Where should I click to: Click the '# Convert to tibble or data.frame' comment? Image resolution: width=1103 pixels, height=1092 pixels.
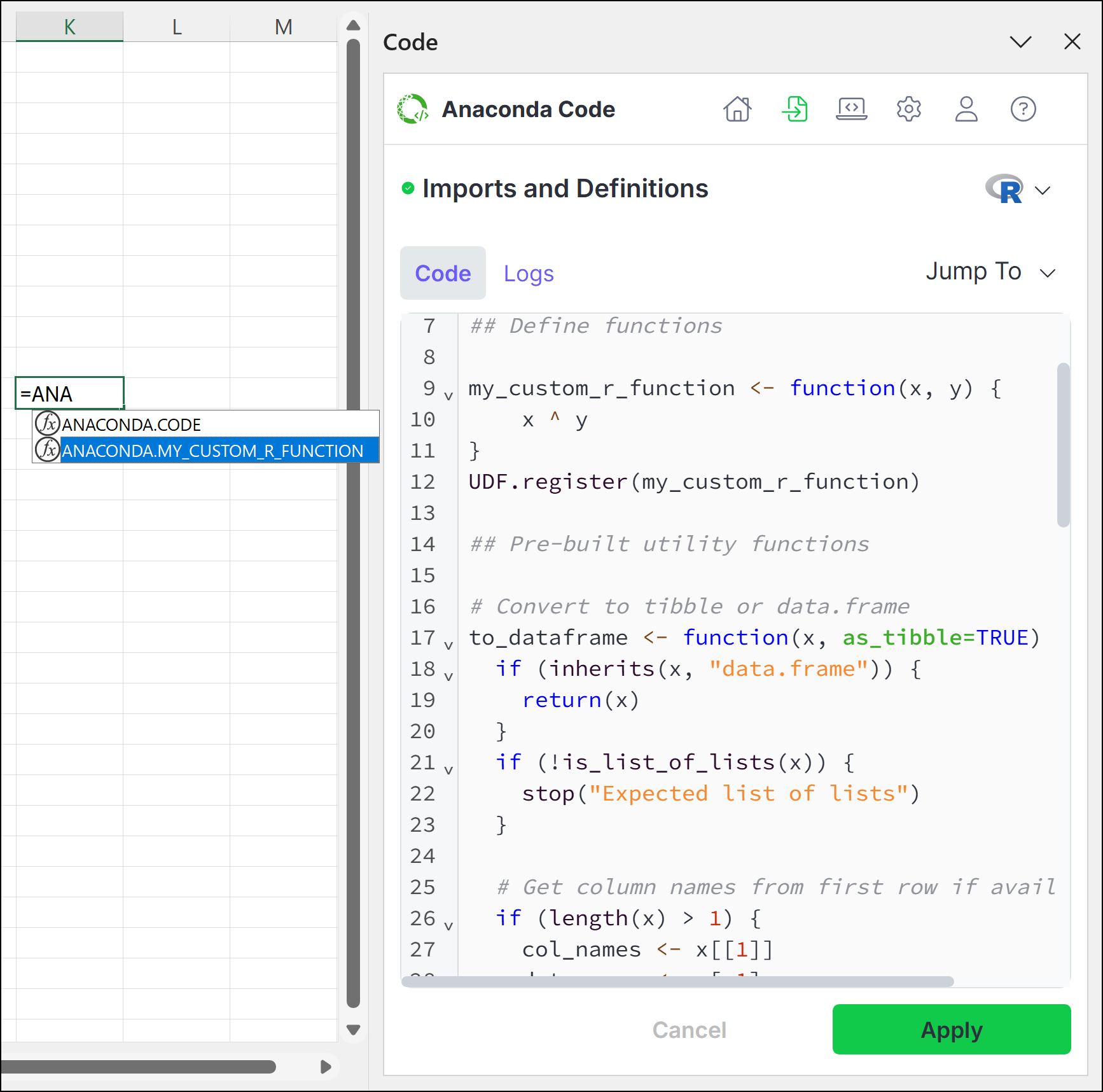690,606
